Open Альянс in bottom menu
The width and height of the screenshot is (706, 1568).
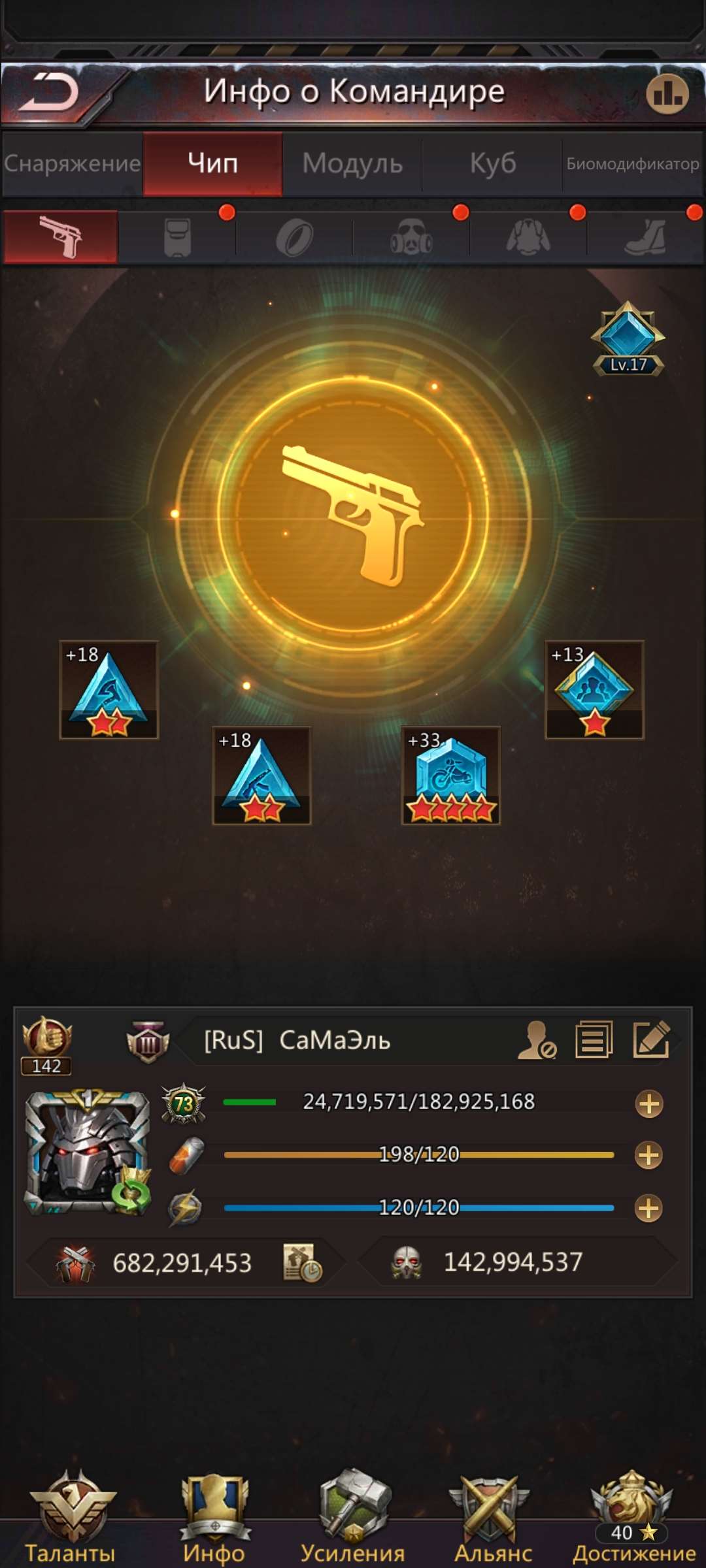click(493, 1516)
